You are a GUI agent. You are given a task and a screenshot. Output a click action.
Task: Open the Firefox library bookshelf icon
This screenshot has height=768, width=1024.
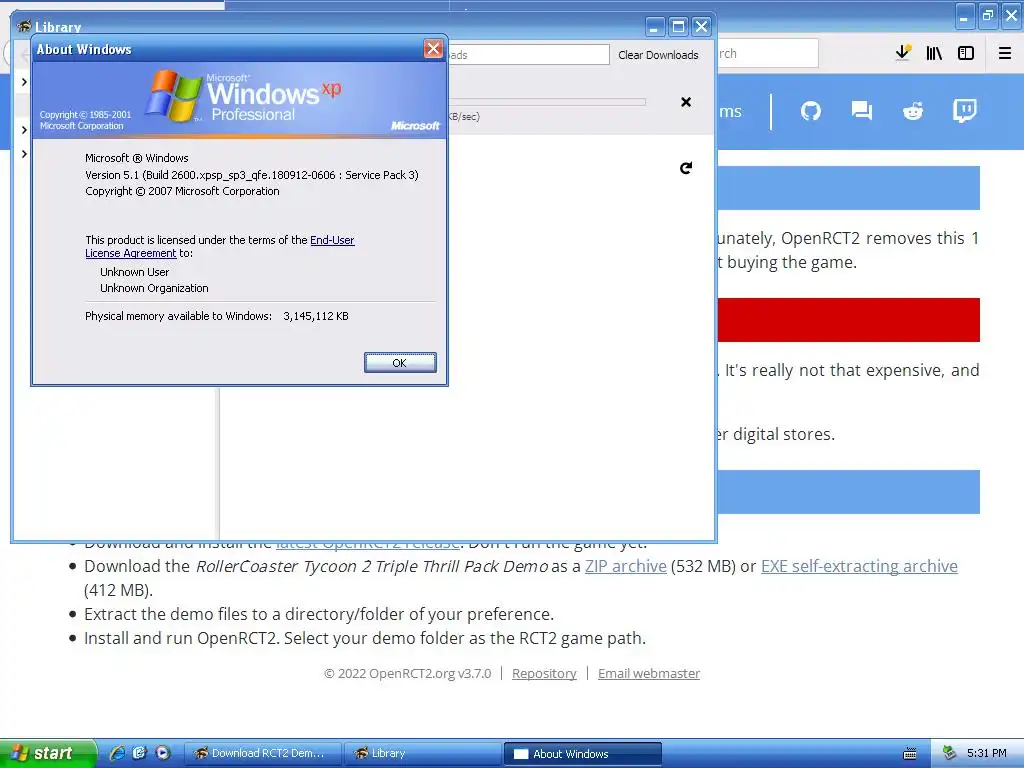[934, 53]
